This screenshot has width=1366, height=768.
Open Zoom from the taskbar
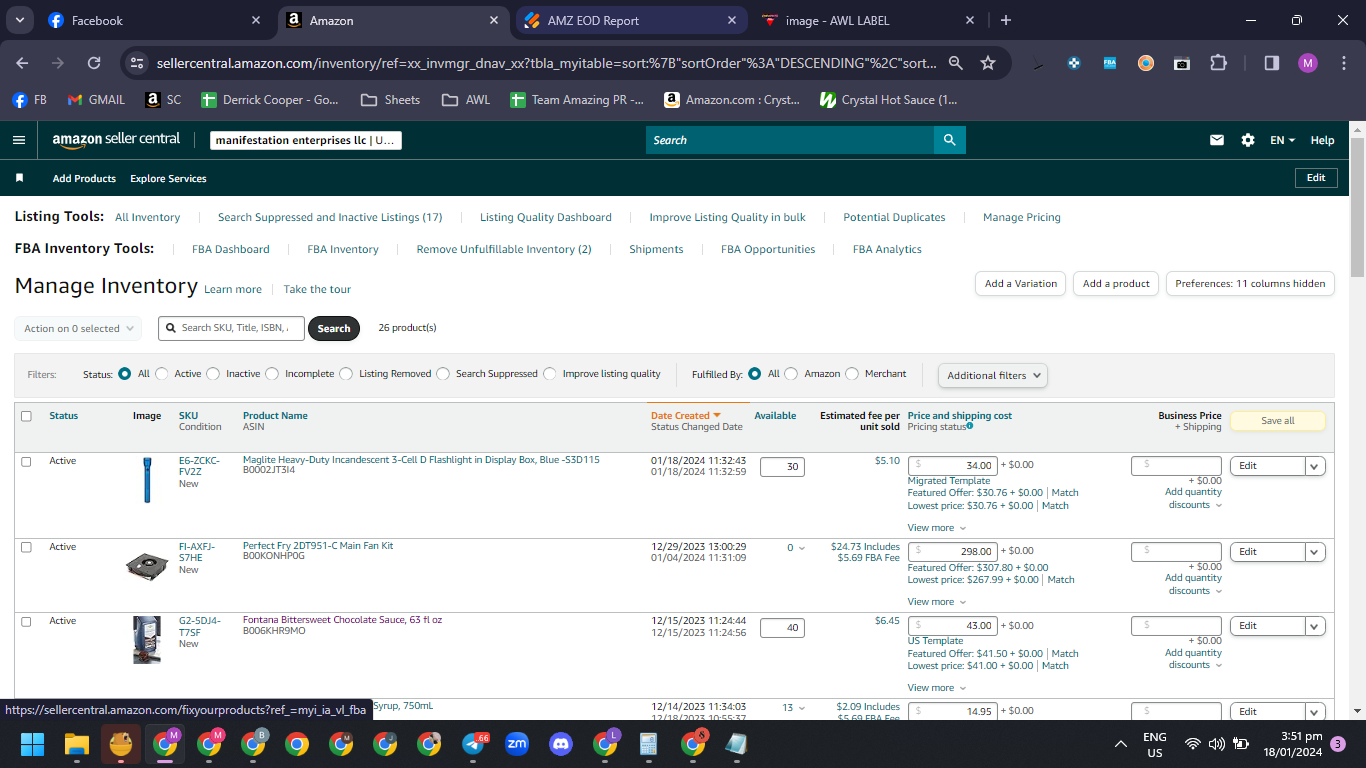517,744
